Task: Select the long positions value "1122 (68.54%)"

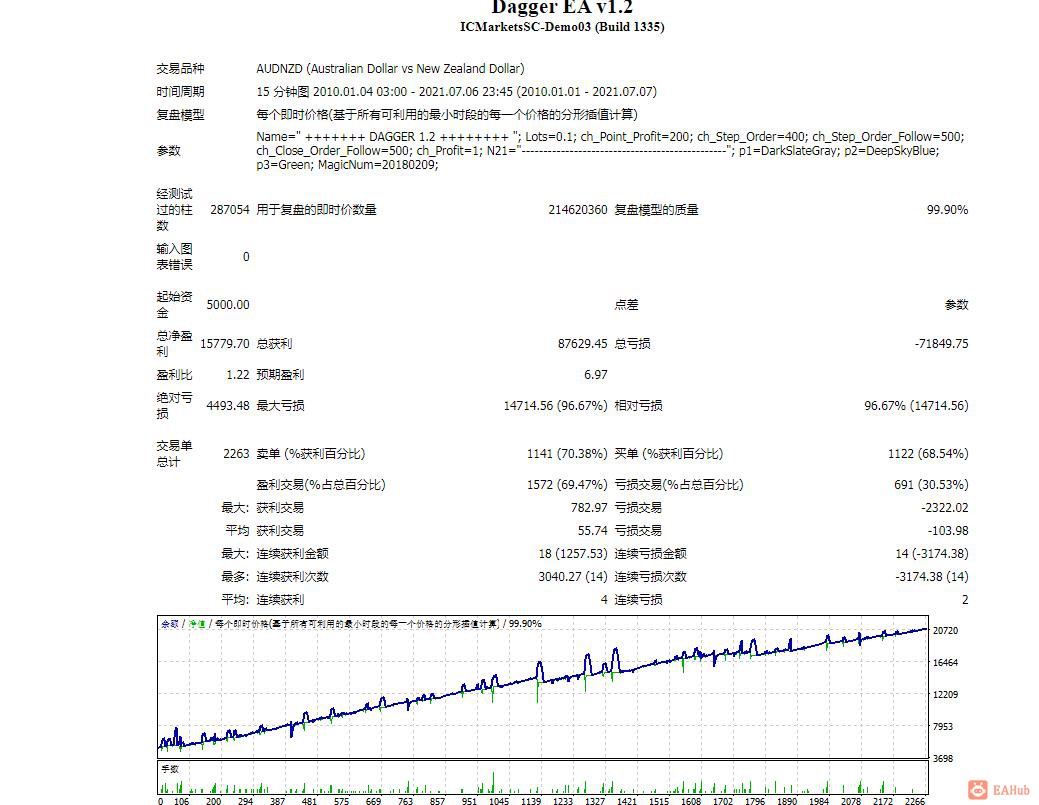Action: [928, 454]
